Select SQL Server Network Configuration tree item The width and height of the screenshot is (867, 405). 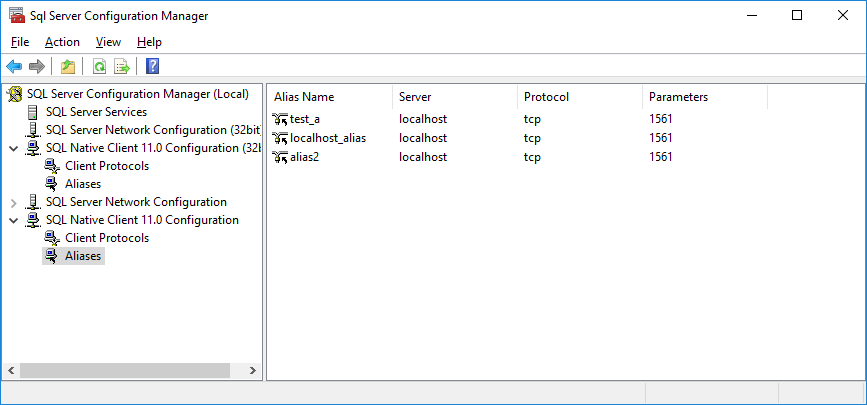click(x=136, y=202)
